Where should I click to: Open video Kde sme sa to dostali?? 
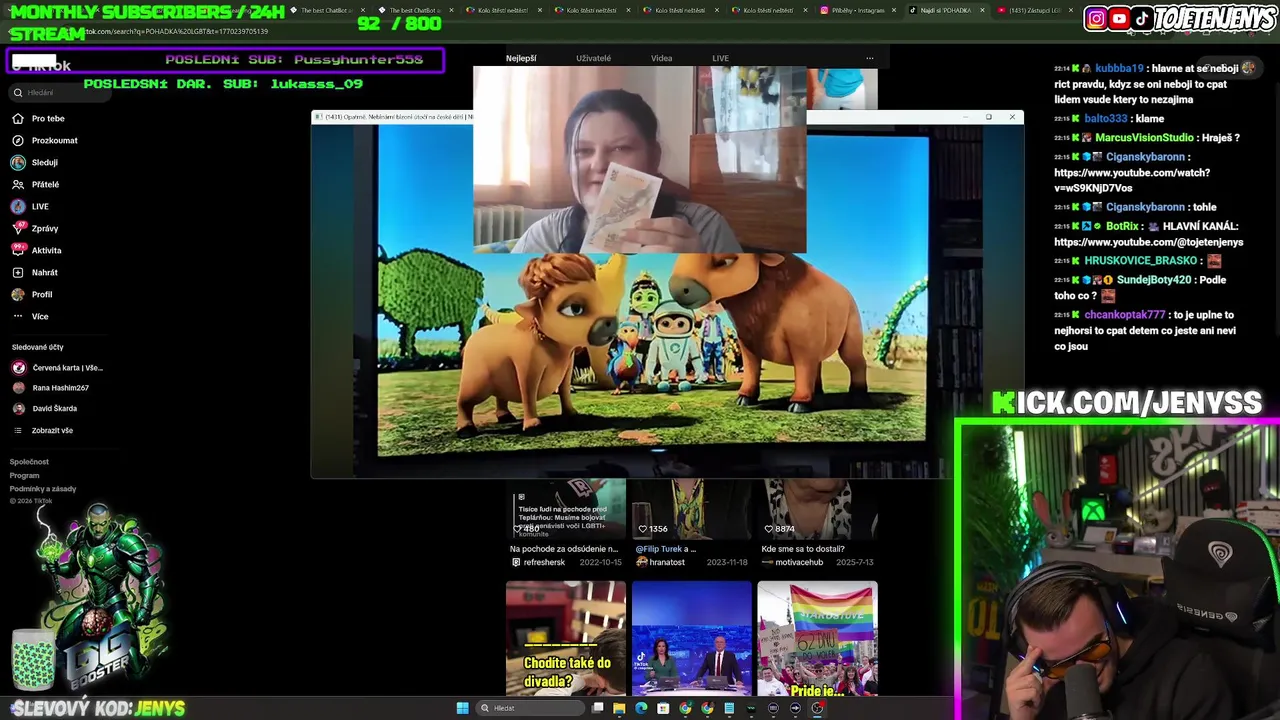[803, 549]
